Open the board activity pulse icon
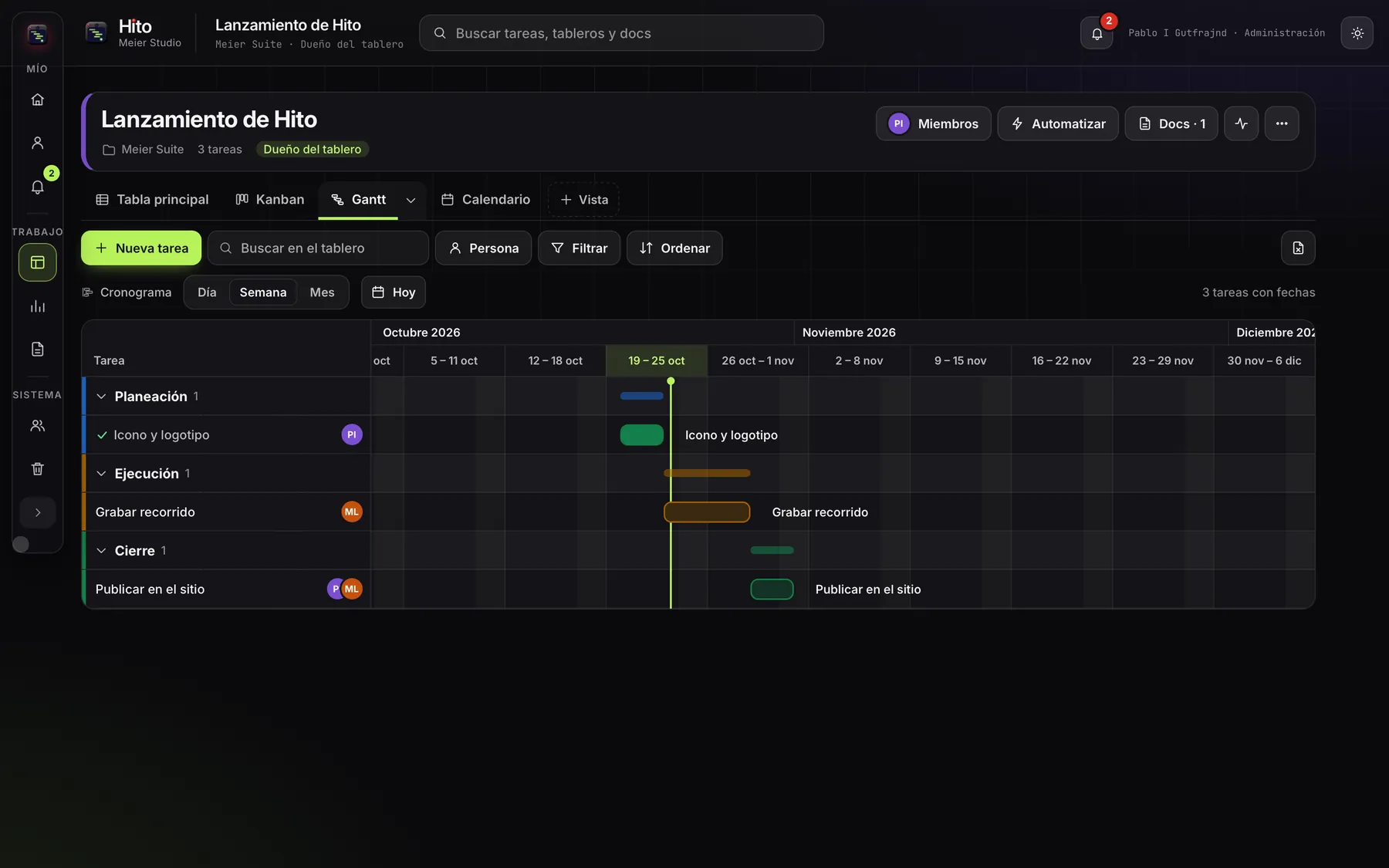 (x=1242, y=123)
